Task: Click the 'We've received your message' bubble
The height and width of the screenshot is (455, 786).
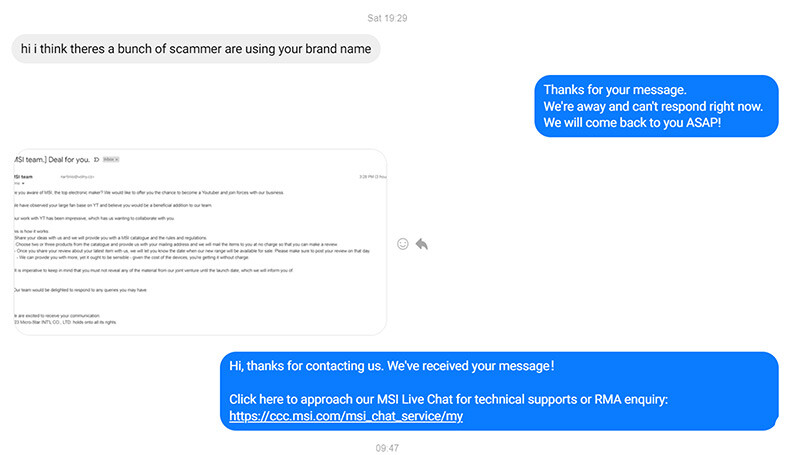Action: [x=499, y=391]
